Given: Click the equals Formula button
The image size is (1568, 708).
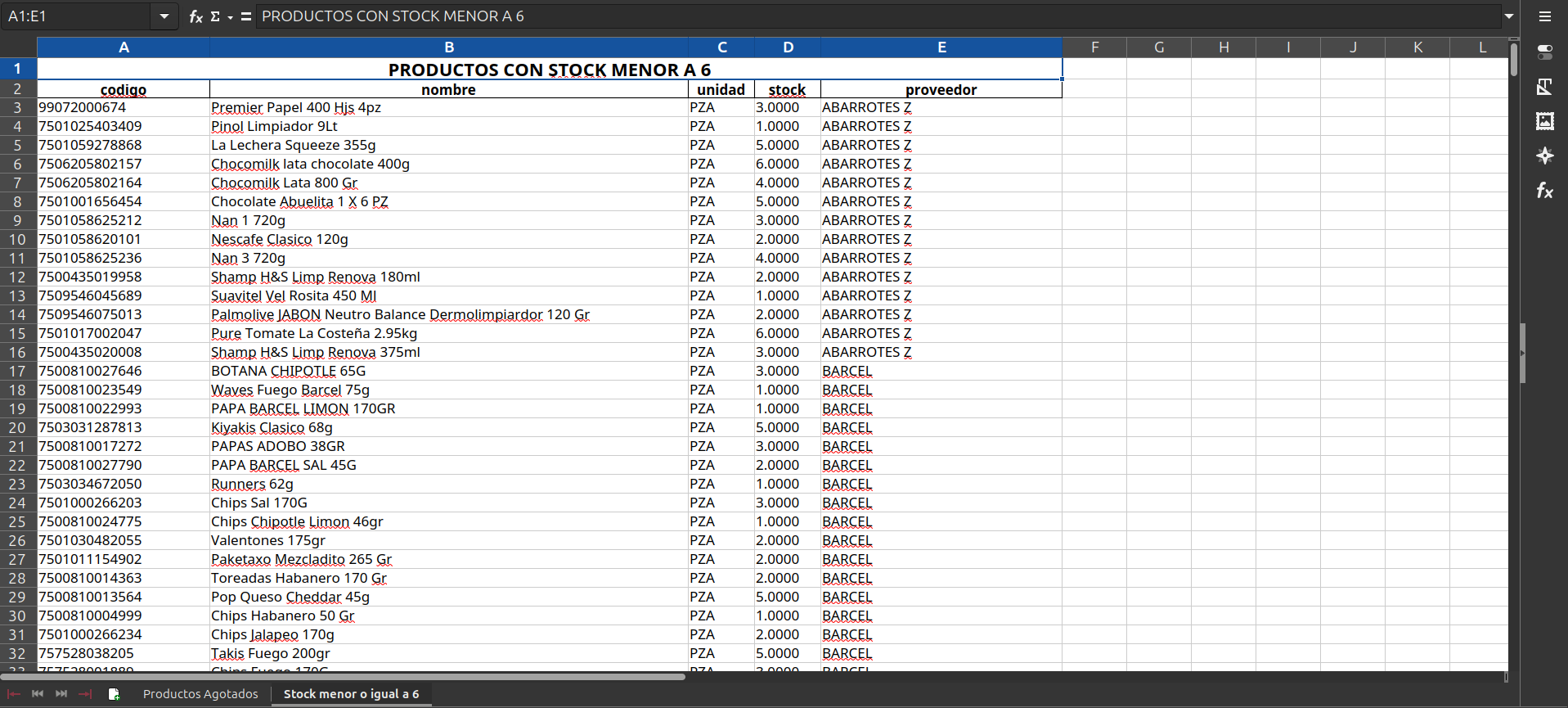Looking at the screenshot, I should pos(245,16).
